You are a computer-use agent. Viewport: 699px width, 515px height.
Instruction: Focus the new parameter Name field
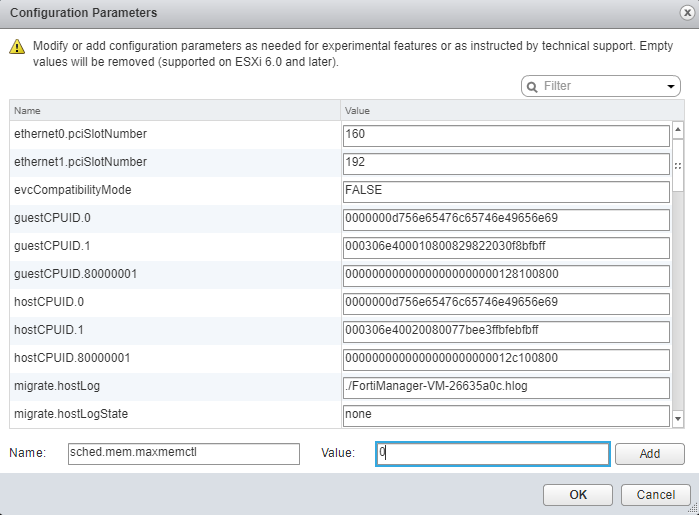183,453
